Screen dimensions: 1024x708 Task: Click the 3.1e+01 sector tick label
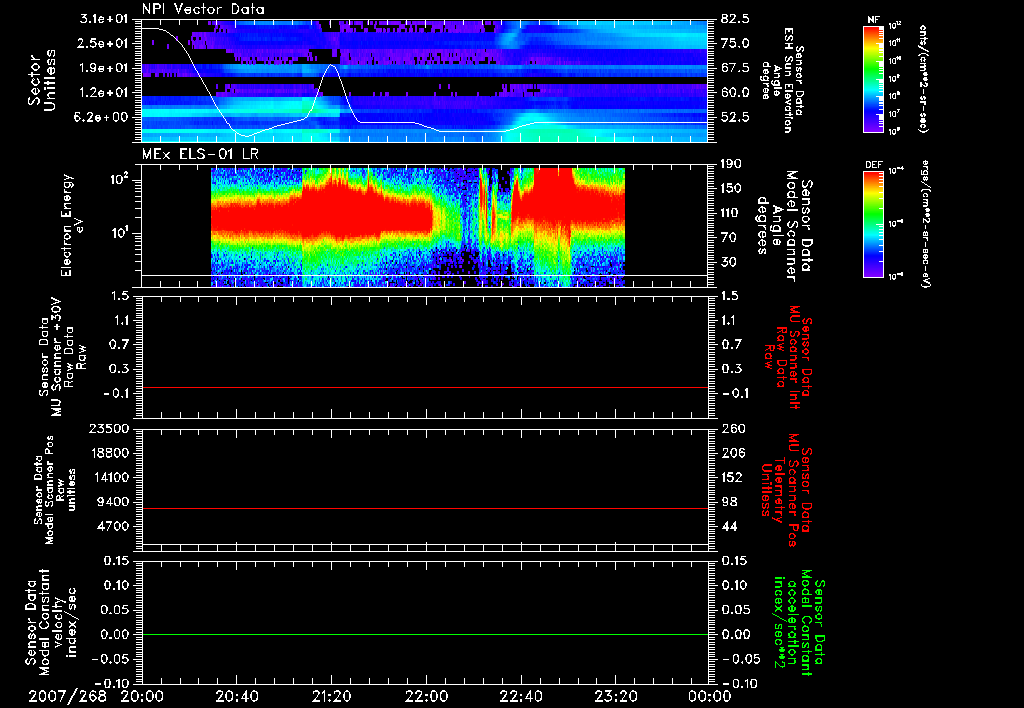coord(104,20)
